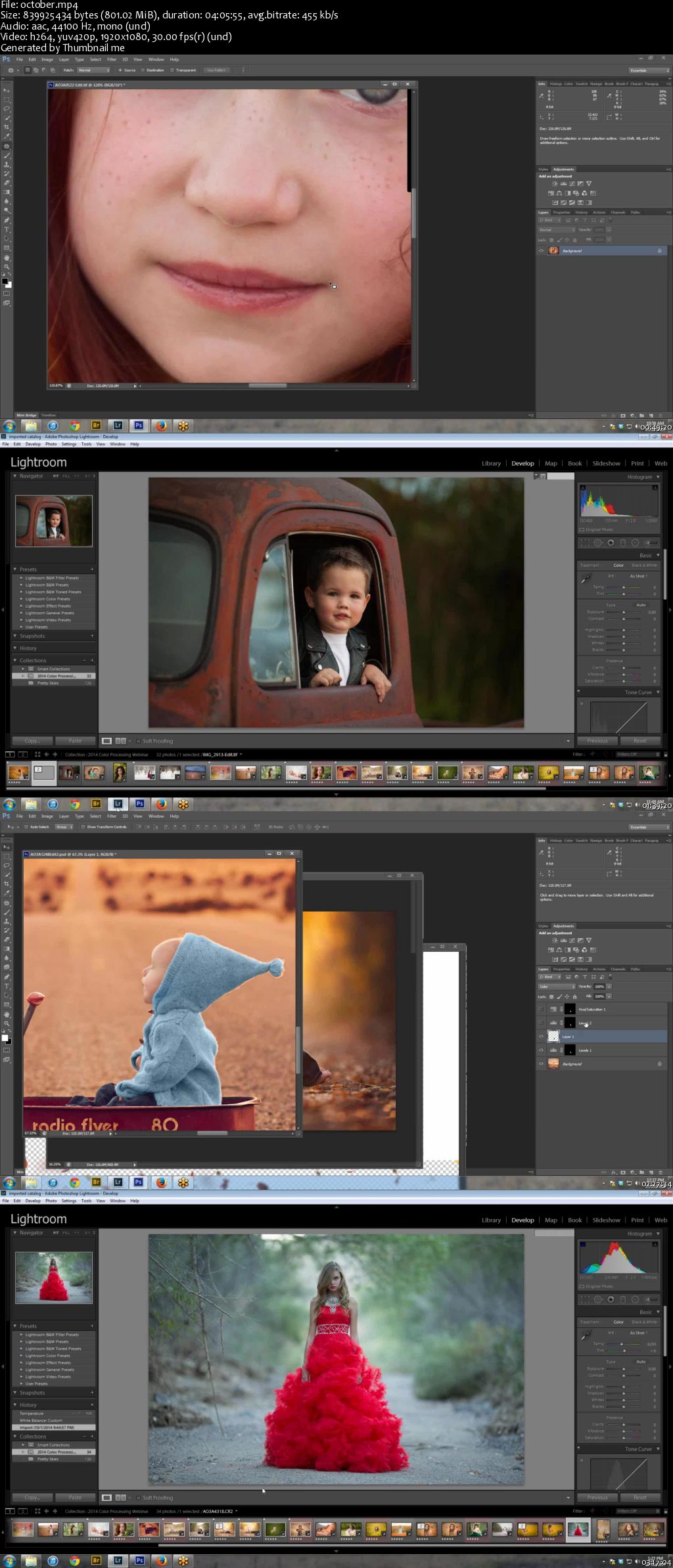
Task: Open Group dropdown in baby-photo Photoshop options bar
Action: point(64,826)
